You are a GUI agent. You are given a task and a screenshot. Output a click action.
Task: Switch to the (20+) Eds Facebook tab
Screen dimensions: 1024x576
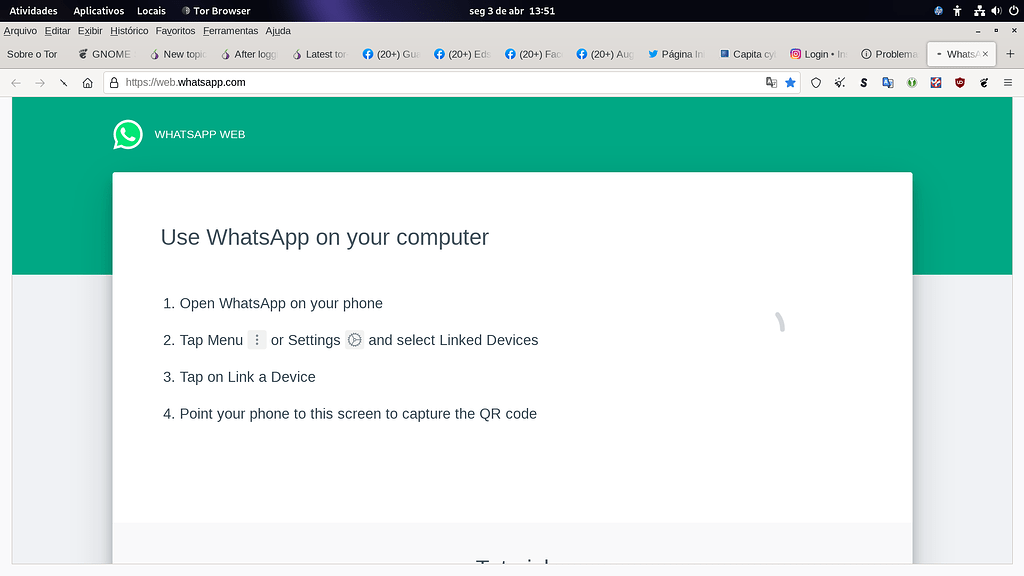(463, 54)
